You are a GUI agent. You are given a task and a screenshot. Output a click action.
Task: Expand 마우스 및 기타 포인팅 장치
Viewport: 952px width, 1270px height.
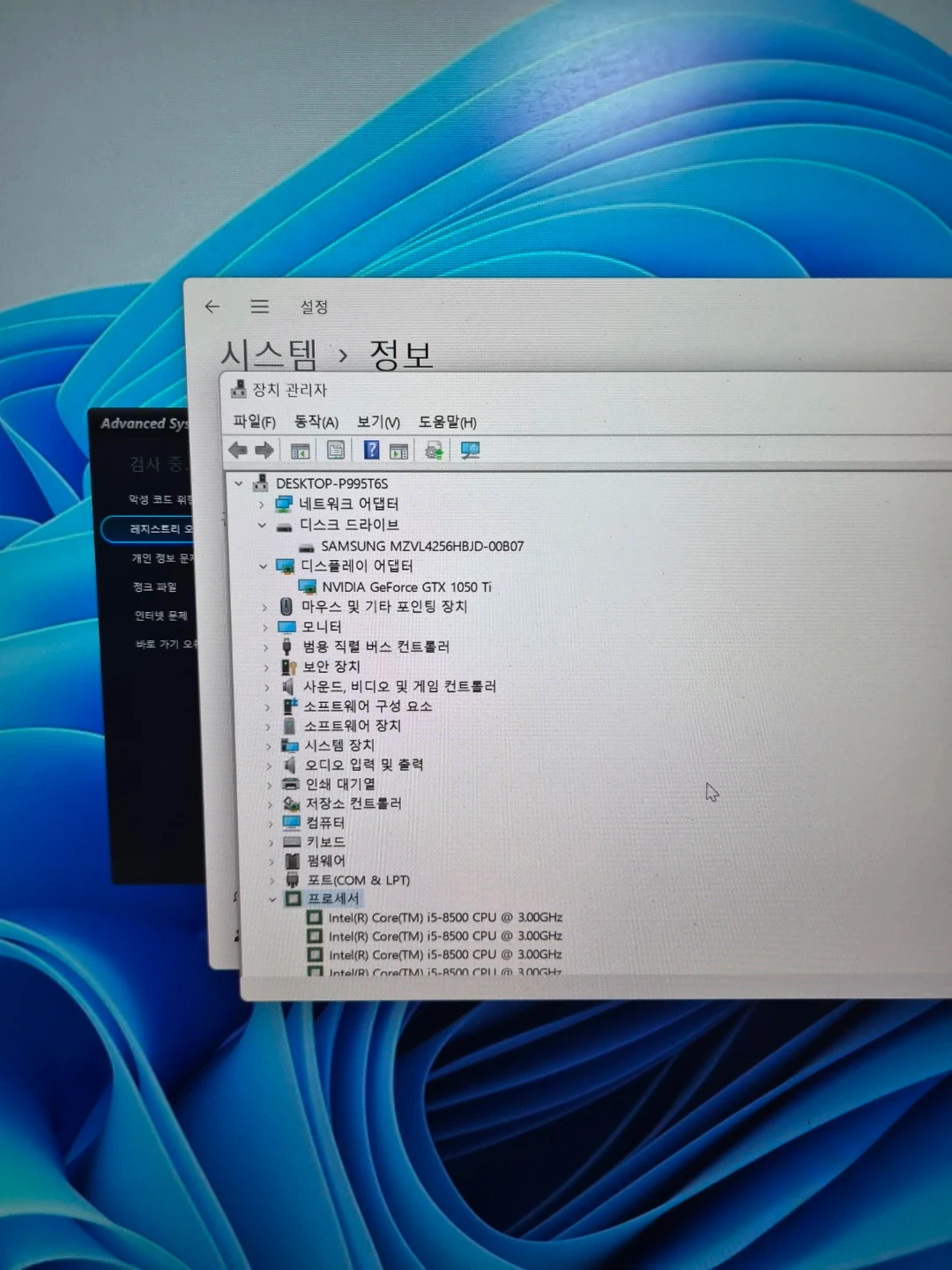(x=264, y=607)
